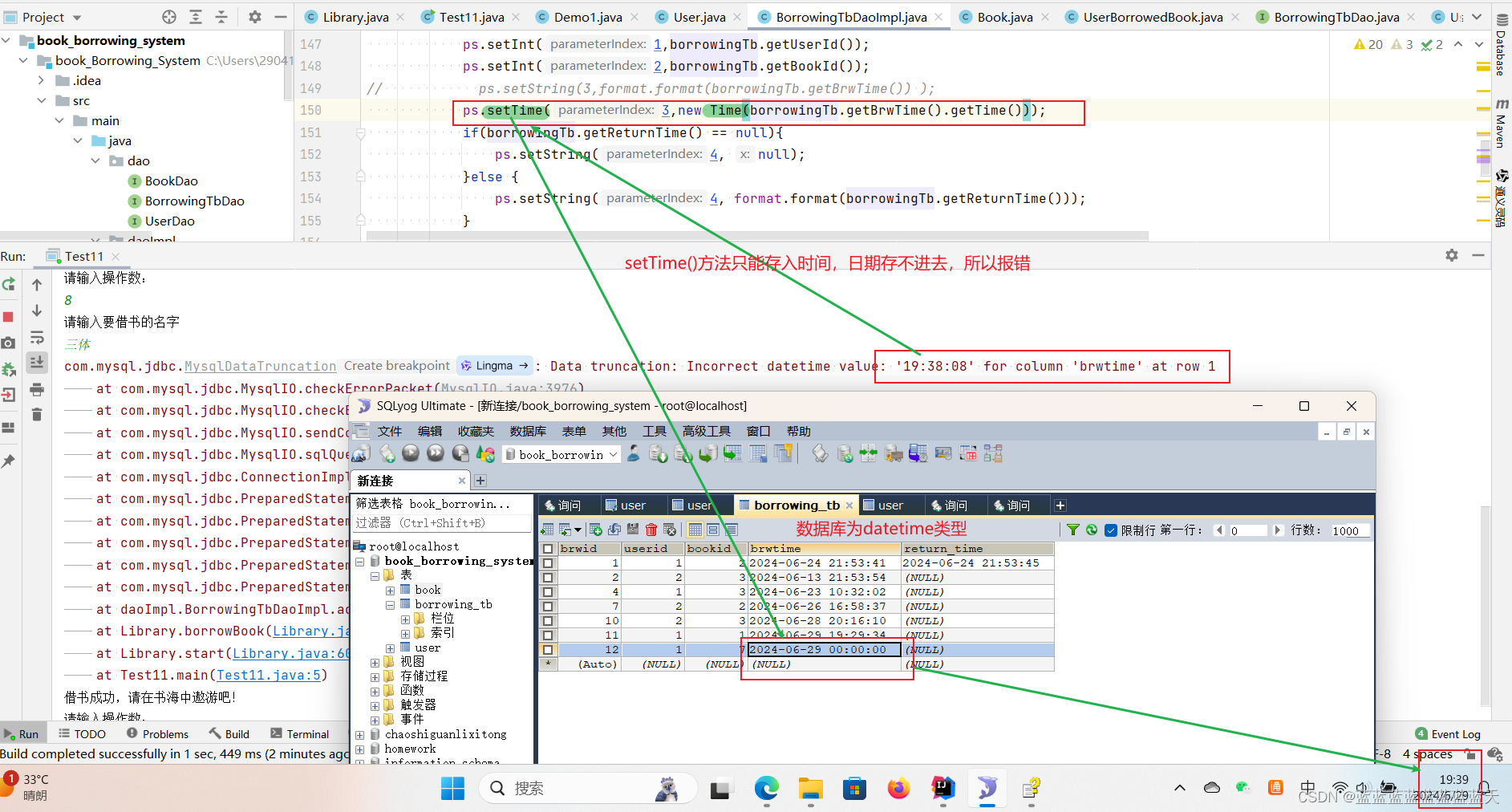Expand chaoshiguanlixitong database in SQLyog
This screenshot has height=812, width=1512.
[360, 735]
